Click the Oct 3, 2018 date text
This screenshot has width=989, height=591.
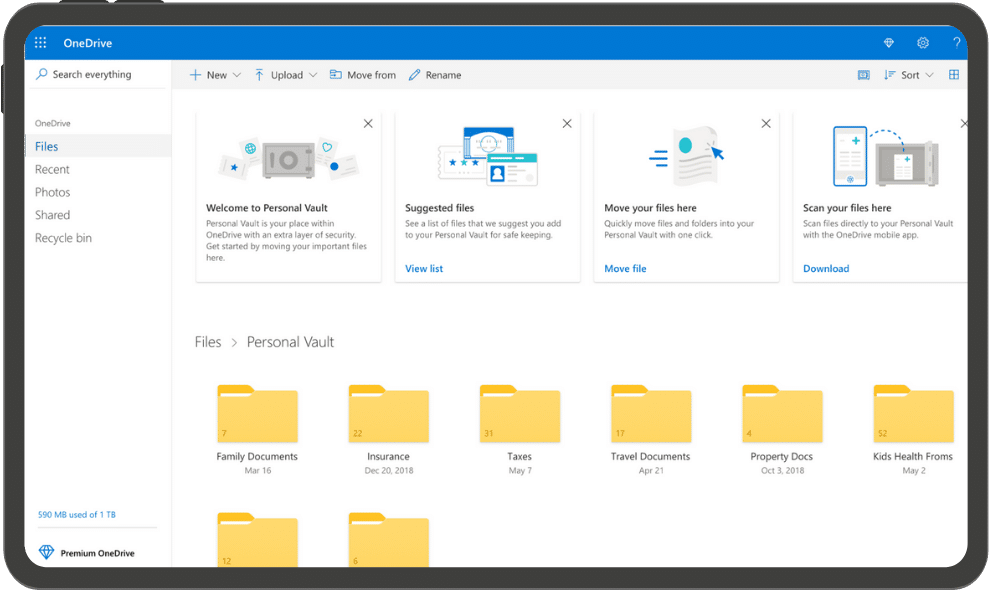point(782,471)
